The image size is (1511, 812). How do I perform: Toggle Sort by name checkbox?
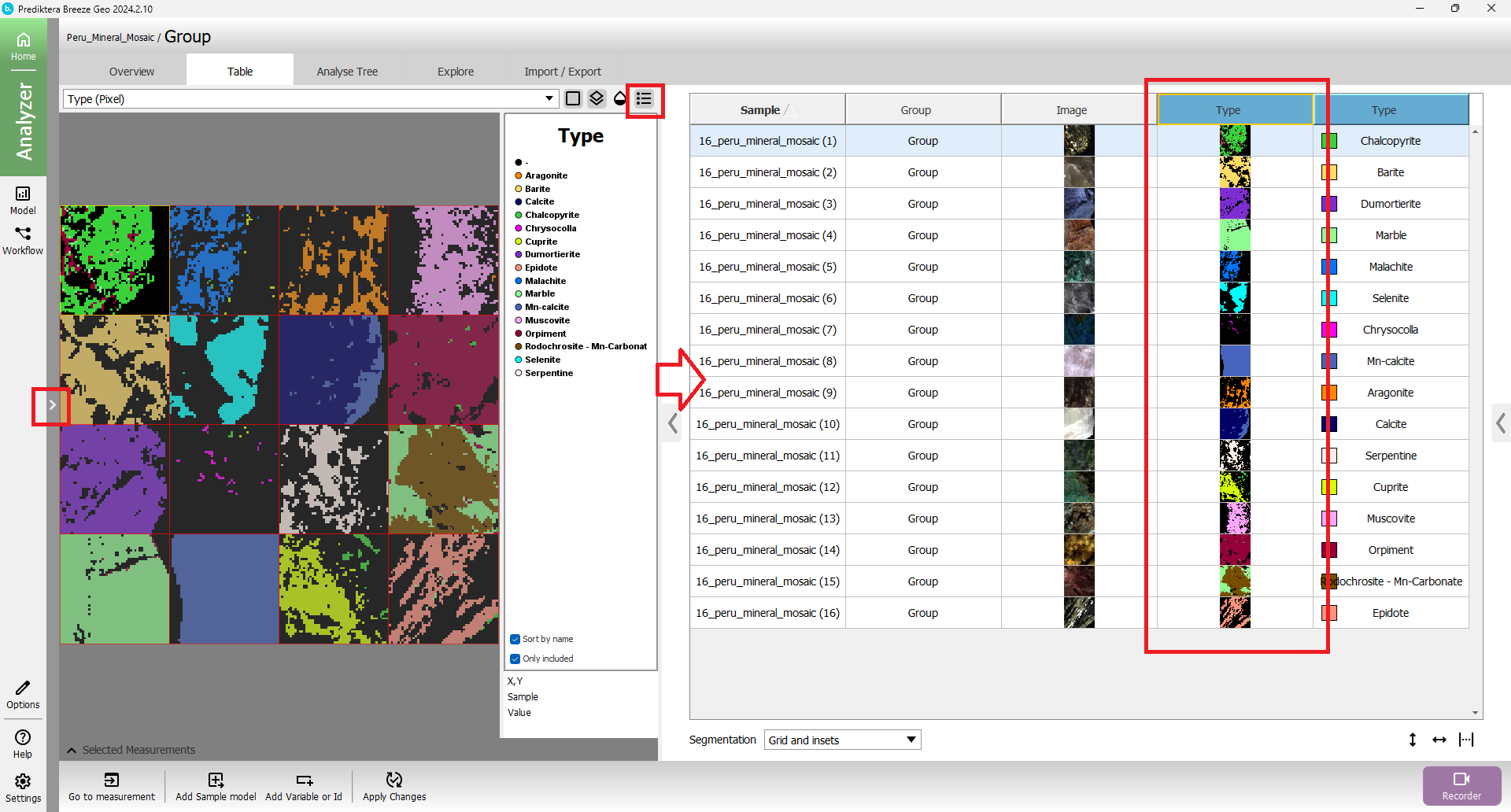515,639
